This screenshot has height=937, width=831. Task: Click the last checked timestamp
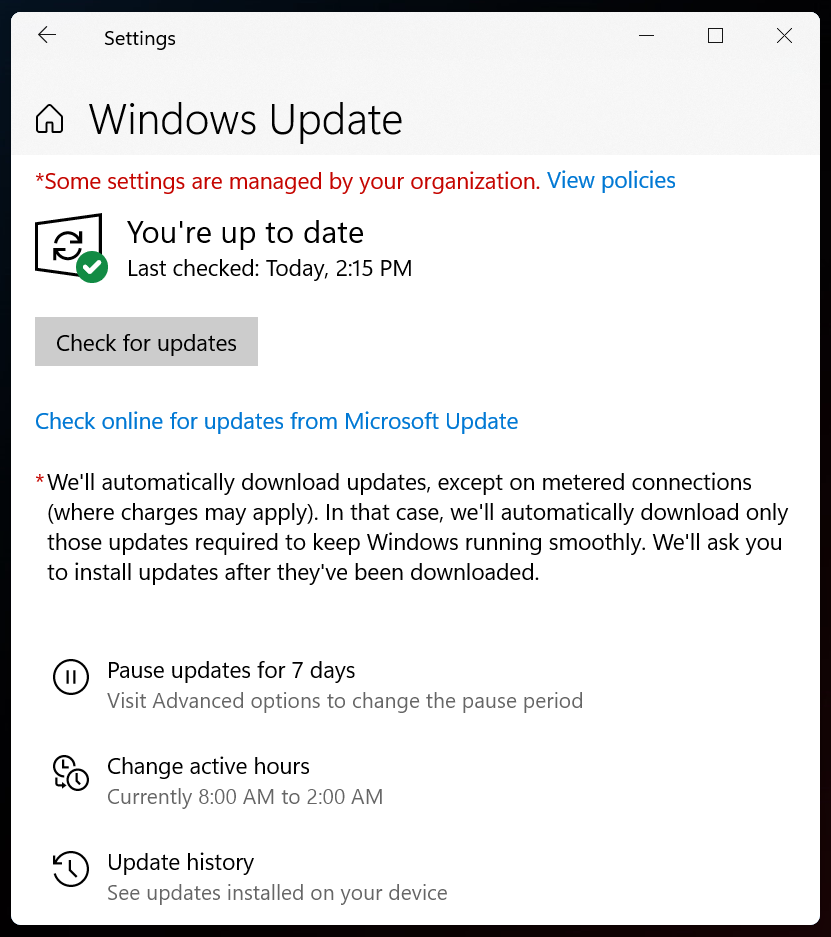pos(270,268)
